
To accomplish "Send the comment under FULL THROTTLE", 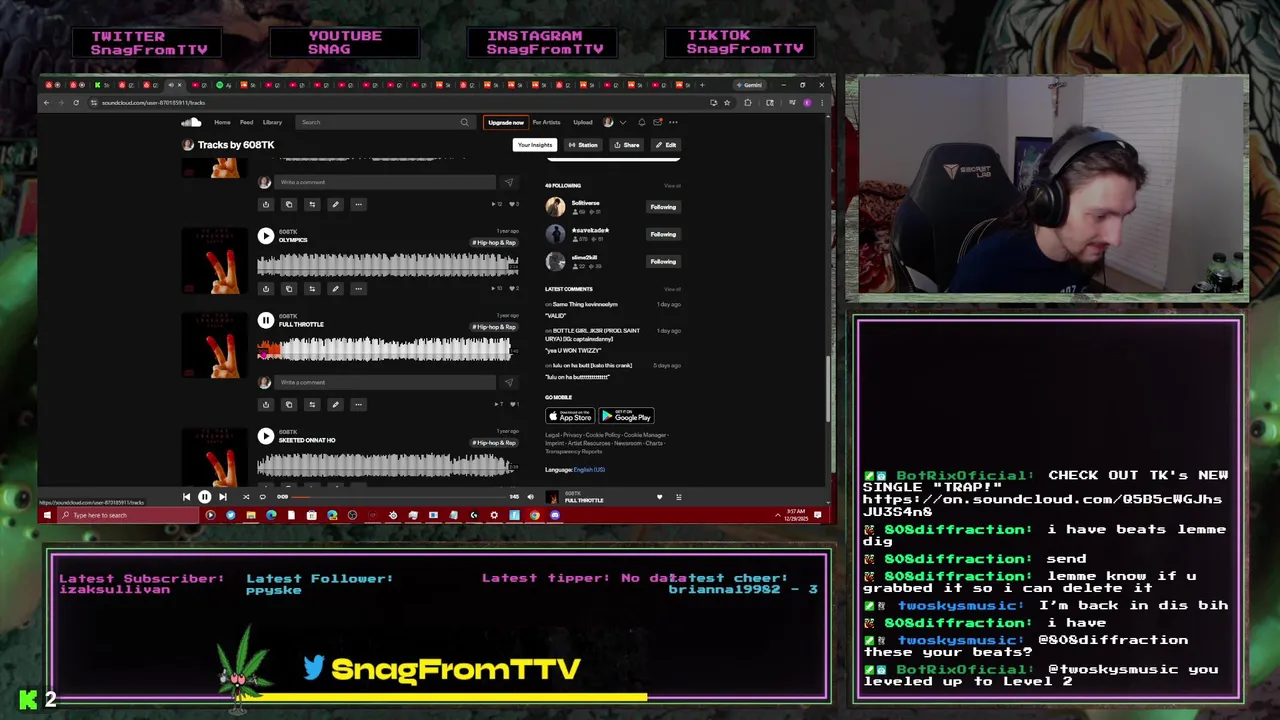I will pyautogui.click(x=508, y=382).
